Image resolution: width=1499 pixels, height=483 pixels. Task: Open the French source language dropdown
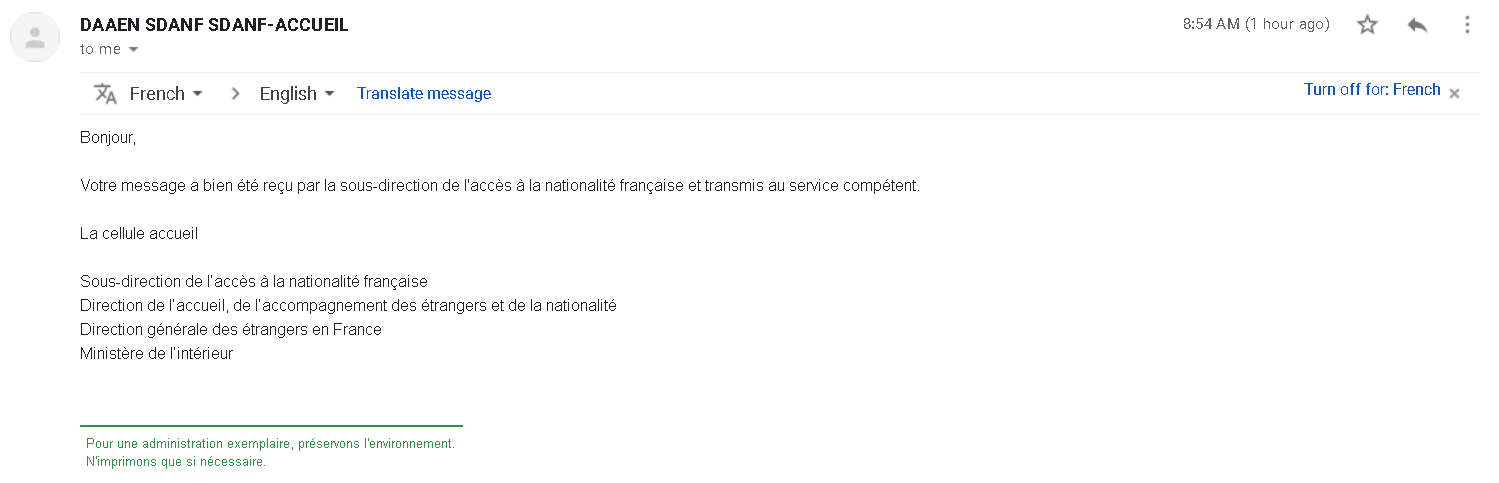166,93
